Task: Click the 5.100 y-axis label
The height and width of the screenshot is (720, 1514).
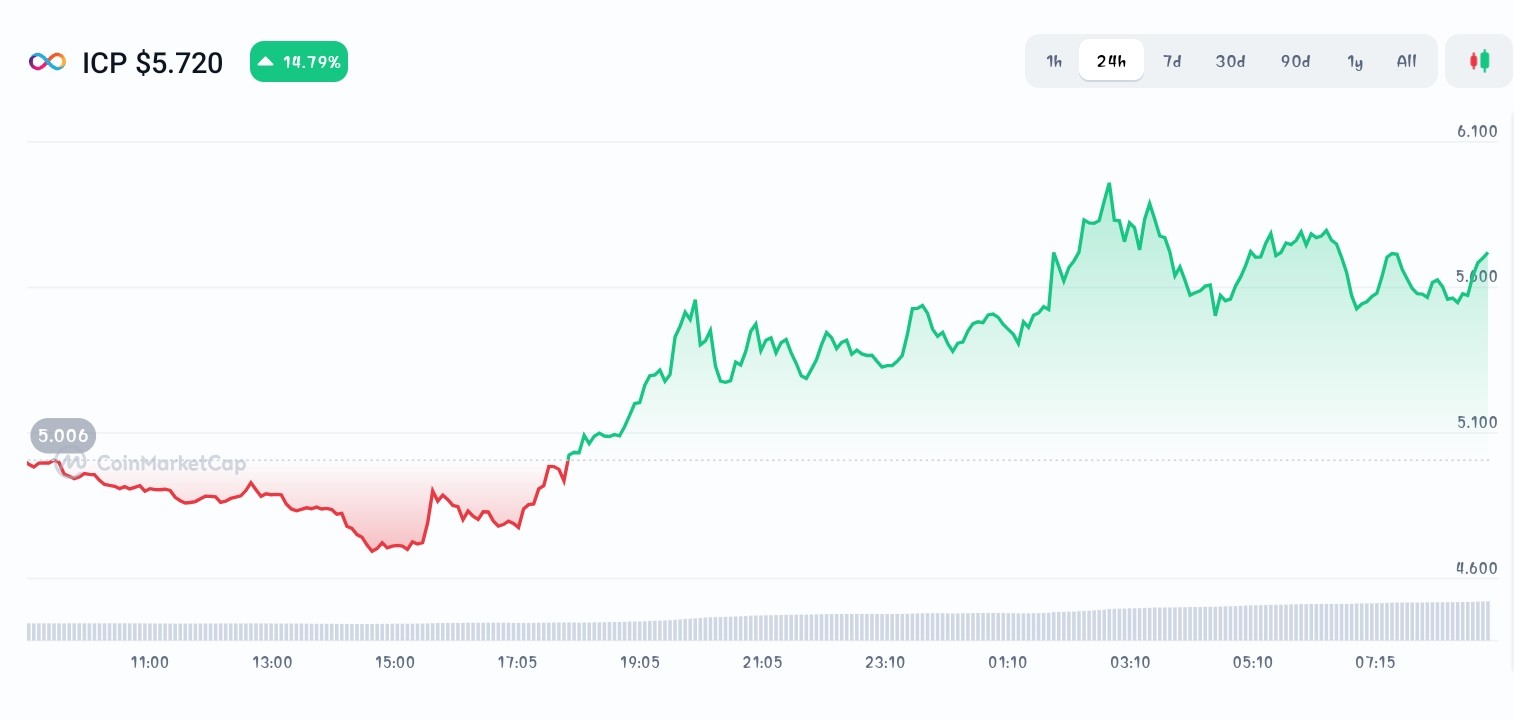Action: coord(1477,422)
